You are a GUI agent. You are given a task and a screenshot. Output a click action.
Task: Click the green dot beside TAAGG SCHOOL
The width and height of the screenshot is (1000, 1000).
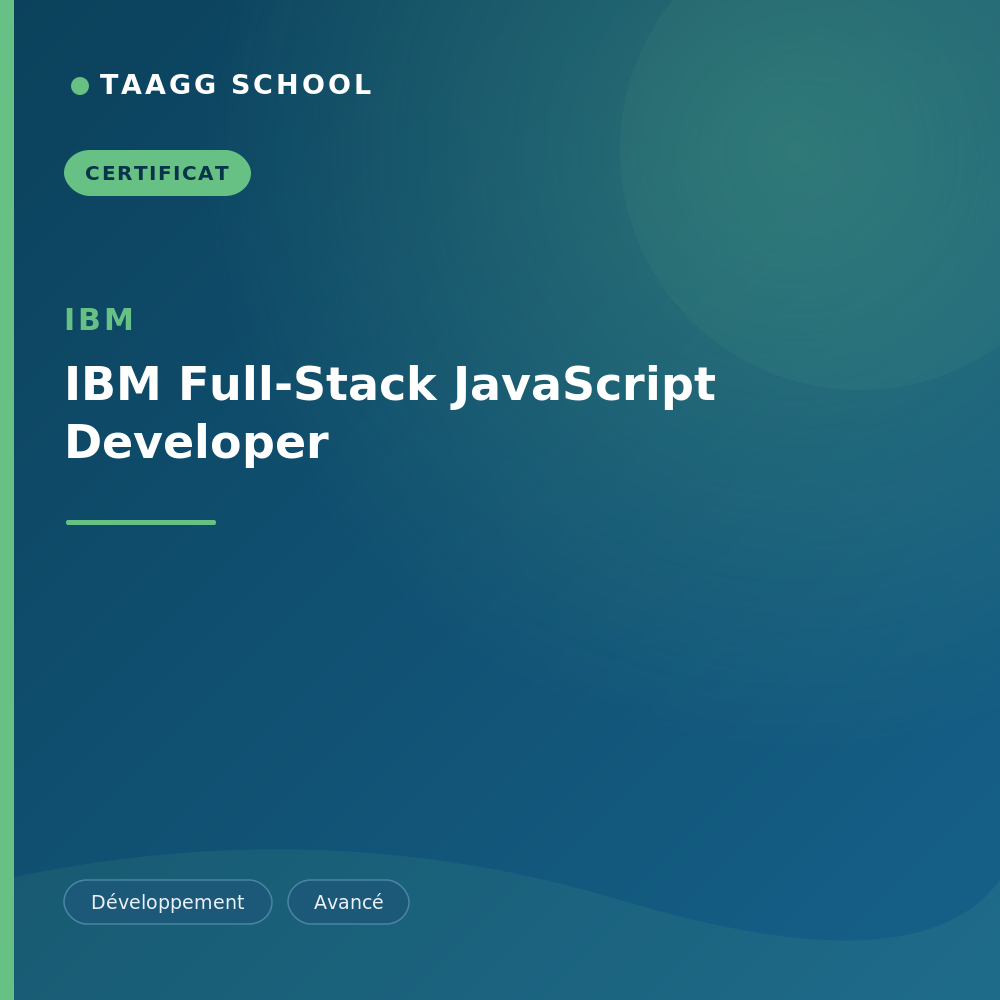[x=80, y=85]
